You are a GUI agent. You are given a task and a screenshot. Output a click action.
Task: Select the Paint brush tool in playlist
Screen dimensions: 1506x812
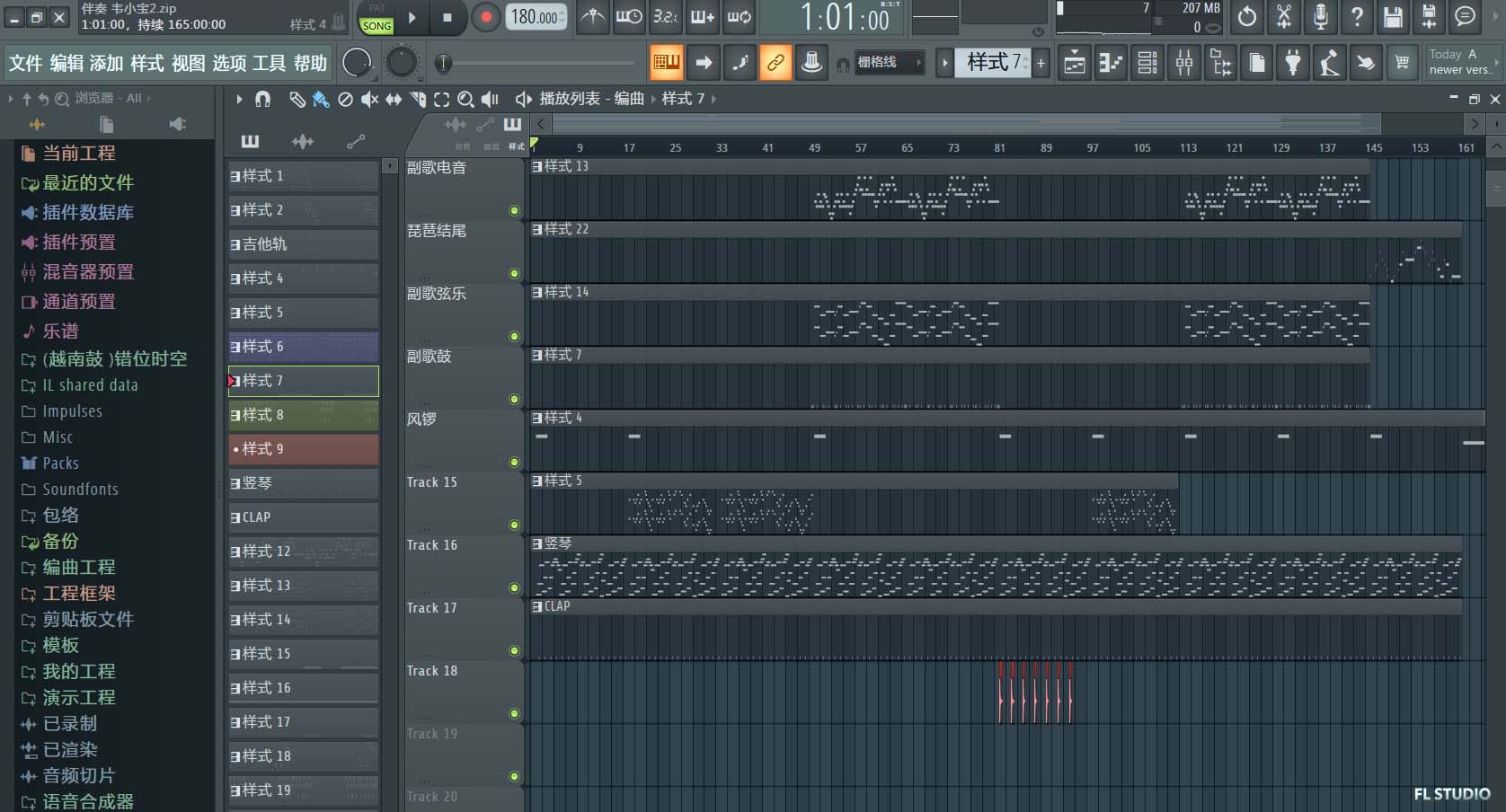[x=321, y=99]
